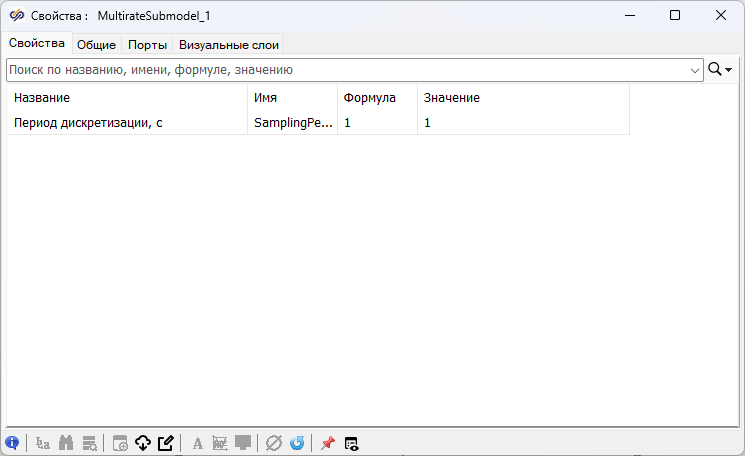Viewport: 745px width, 456px height.
Task: Click the gray comment bubble icon
Action: click(243, 443)
